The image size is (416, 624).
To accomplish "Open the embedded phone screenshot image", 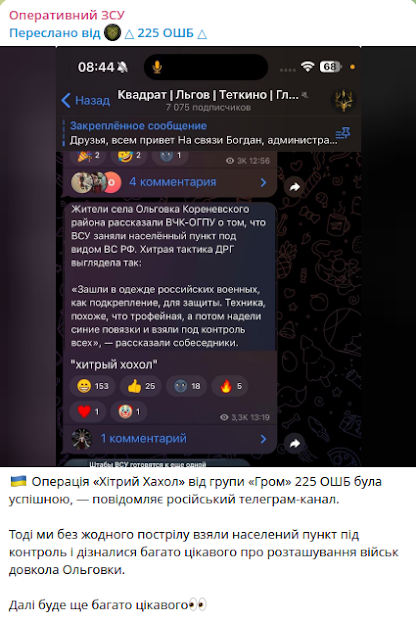I will coord(208,256).
